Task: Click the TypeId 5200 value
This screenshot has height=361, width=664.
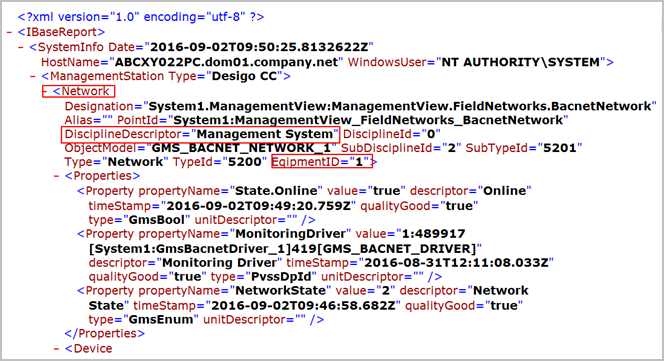Action: pos(244,162)
